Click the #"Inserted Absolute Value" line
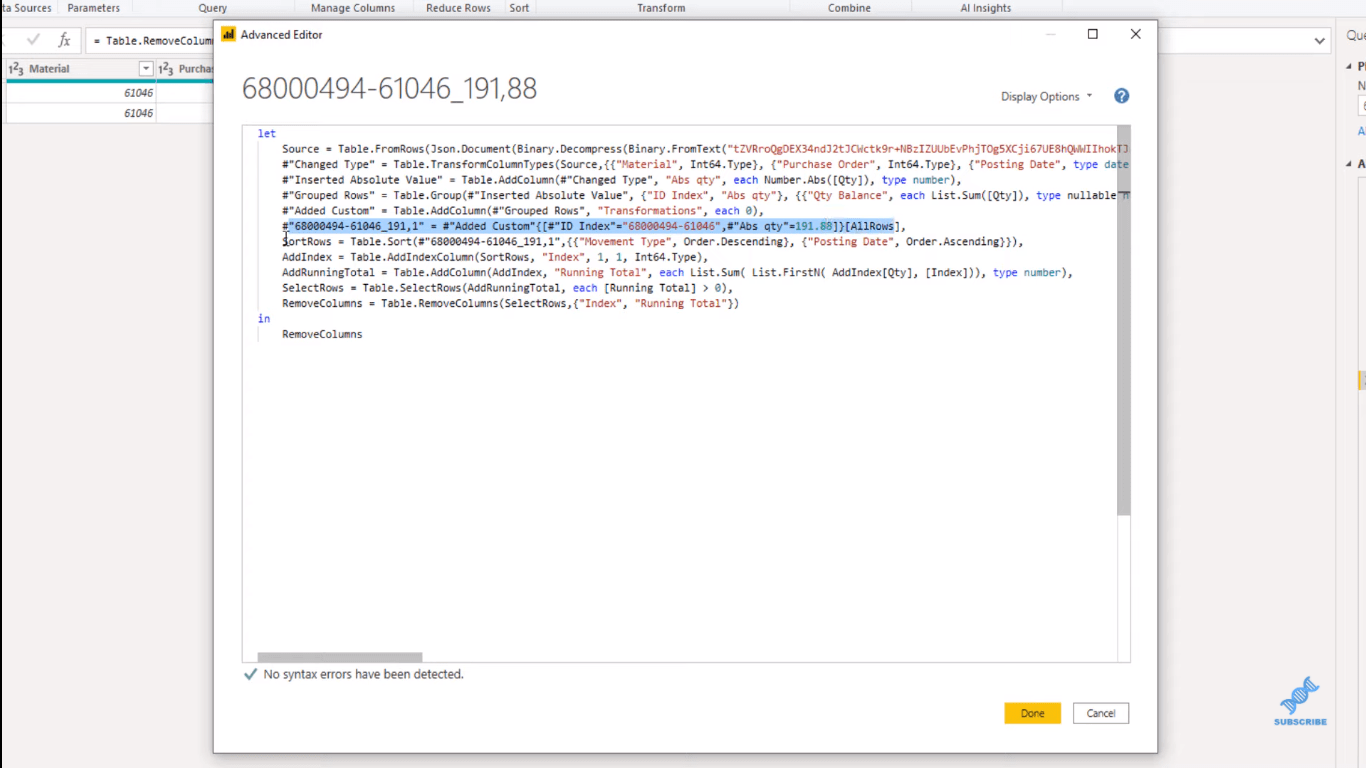The image size is (1366, 768). point(621,180)
